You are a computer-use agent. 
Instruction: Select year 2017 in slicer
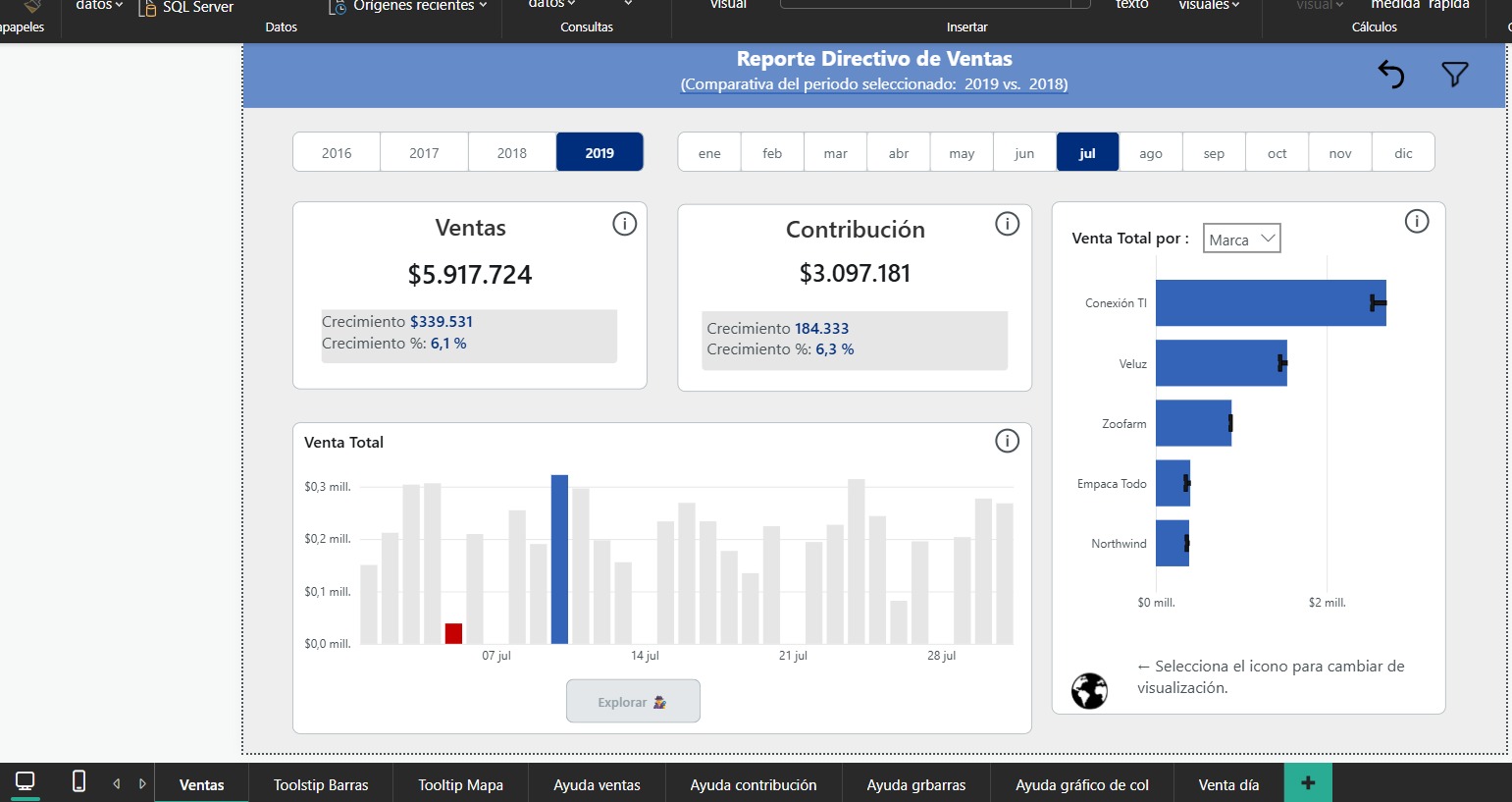(x=424, y=152)
